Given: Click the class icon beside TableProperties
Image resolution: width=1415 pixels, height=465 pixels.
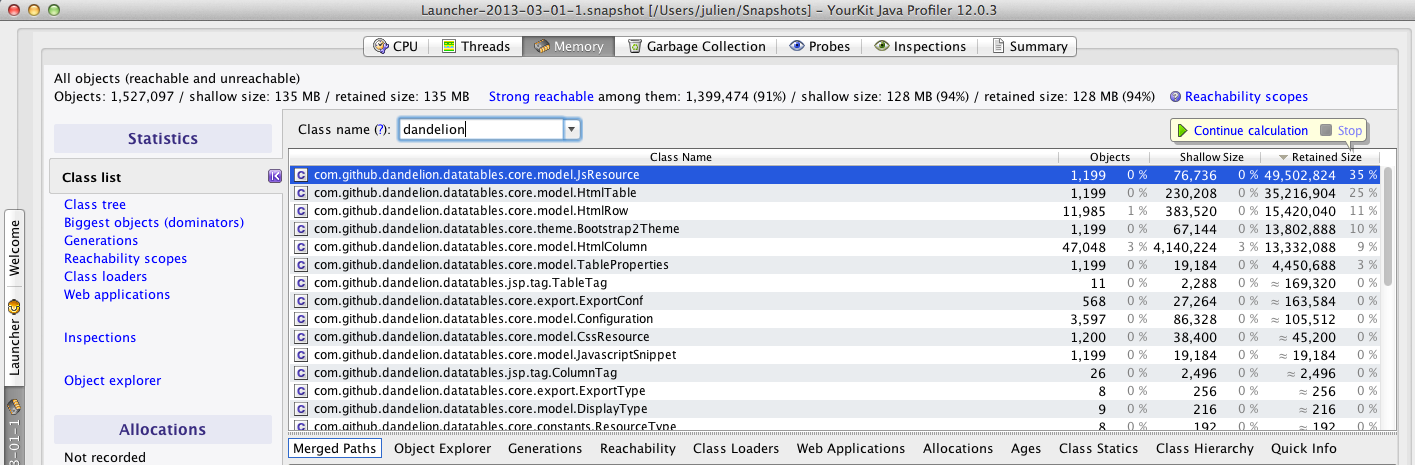Looking at the screenshot, I should (x=300, y=265).
